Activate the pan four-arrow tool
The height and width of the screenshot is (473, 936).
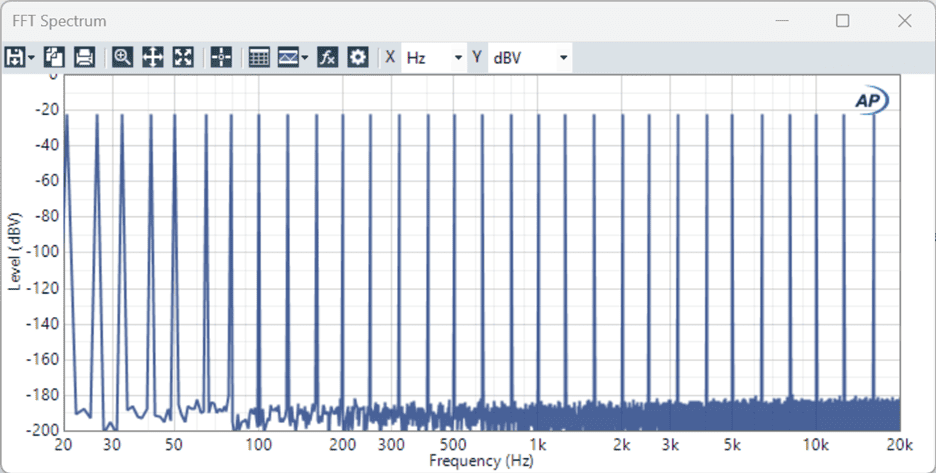152,58
